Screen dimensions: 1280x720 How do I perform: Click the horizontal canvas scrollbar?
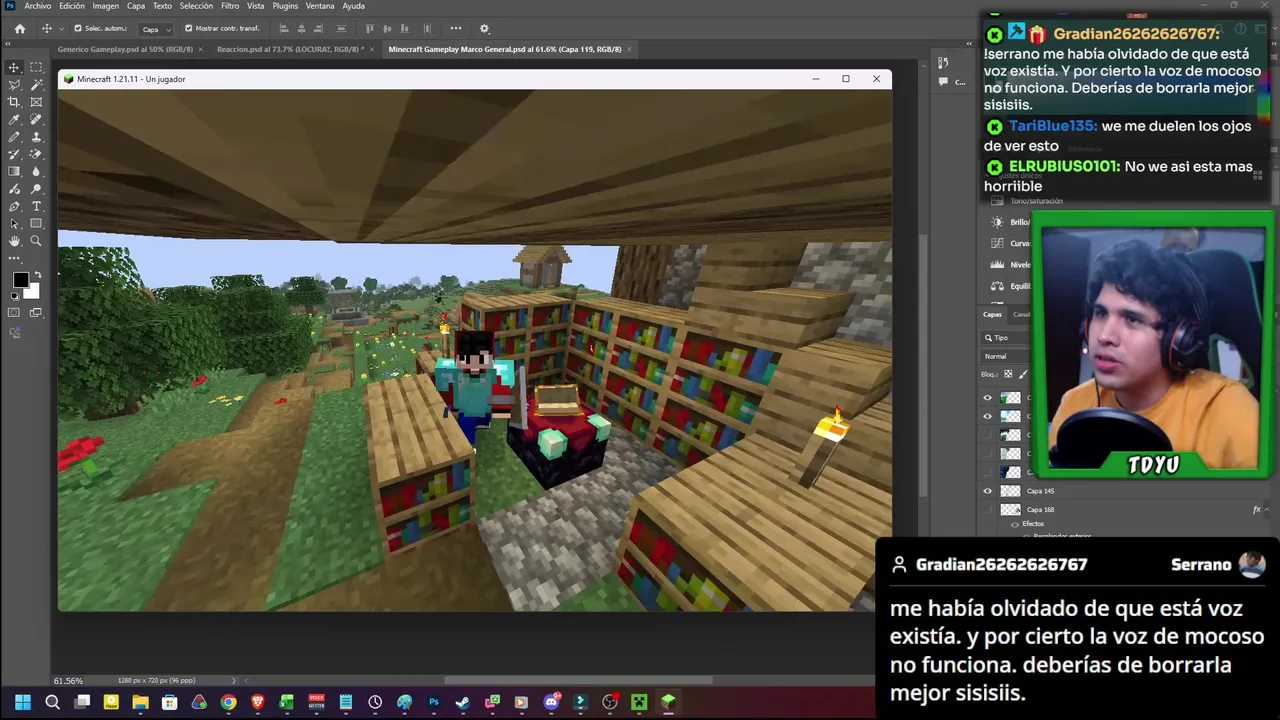pyautogui.click(x=578, y=680)
